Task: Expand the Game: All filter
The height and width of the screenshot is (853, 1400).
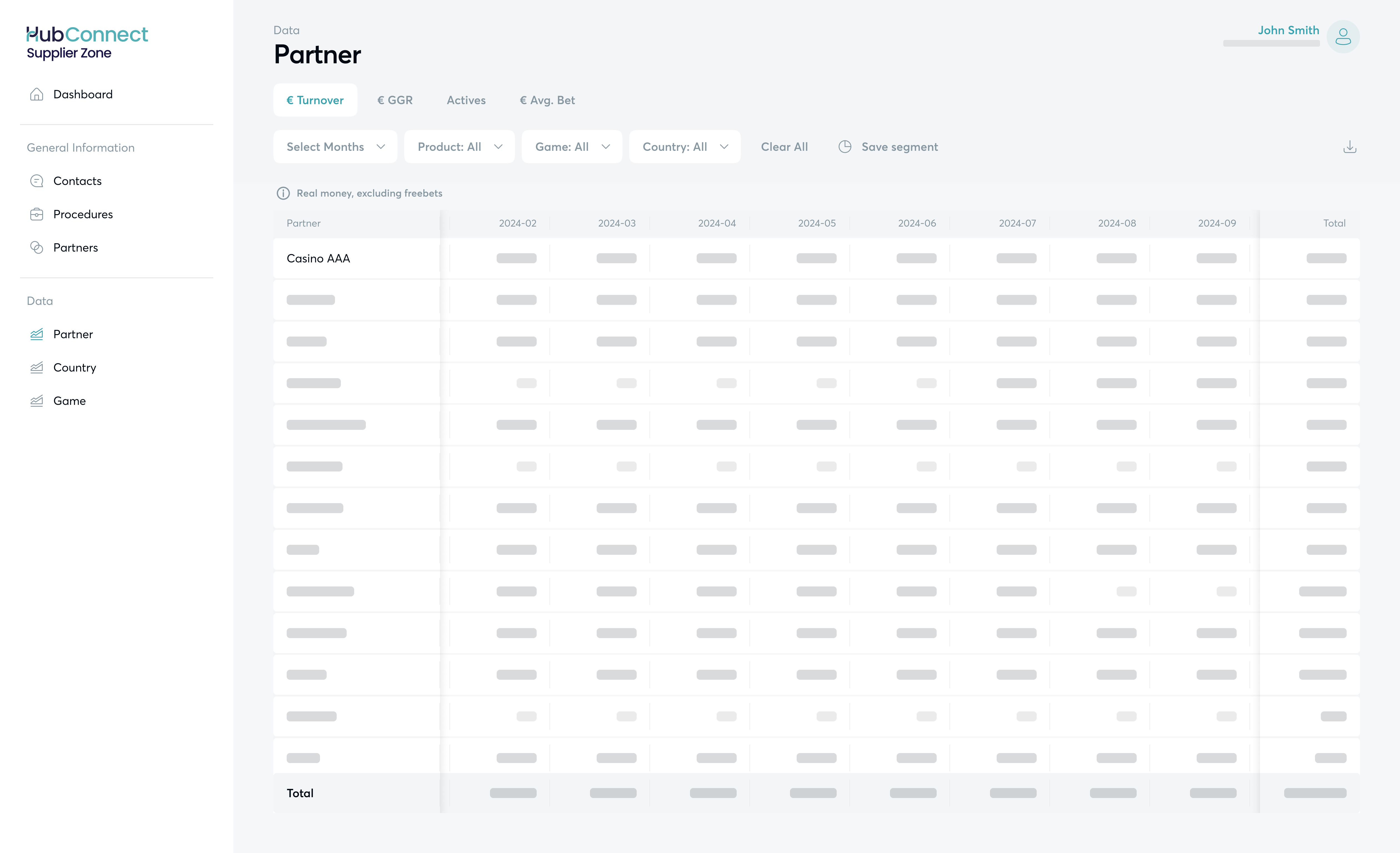Action: (572, 147)
